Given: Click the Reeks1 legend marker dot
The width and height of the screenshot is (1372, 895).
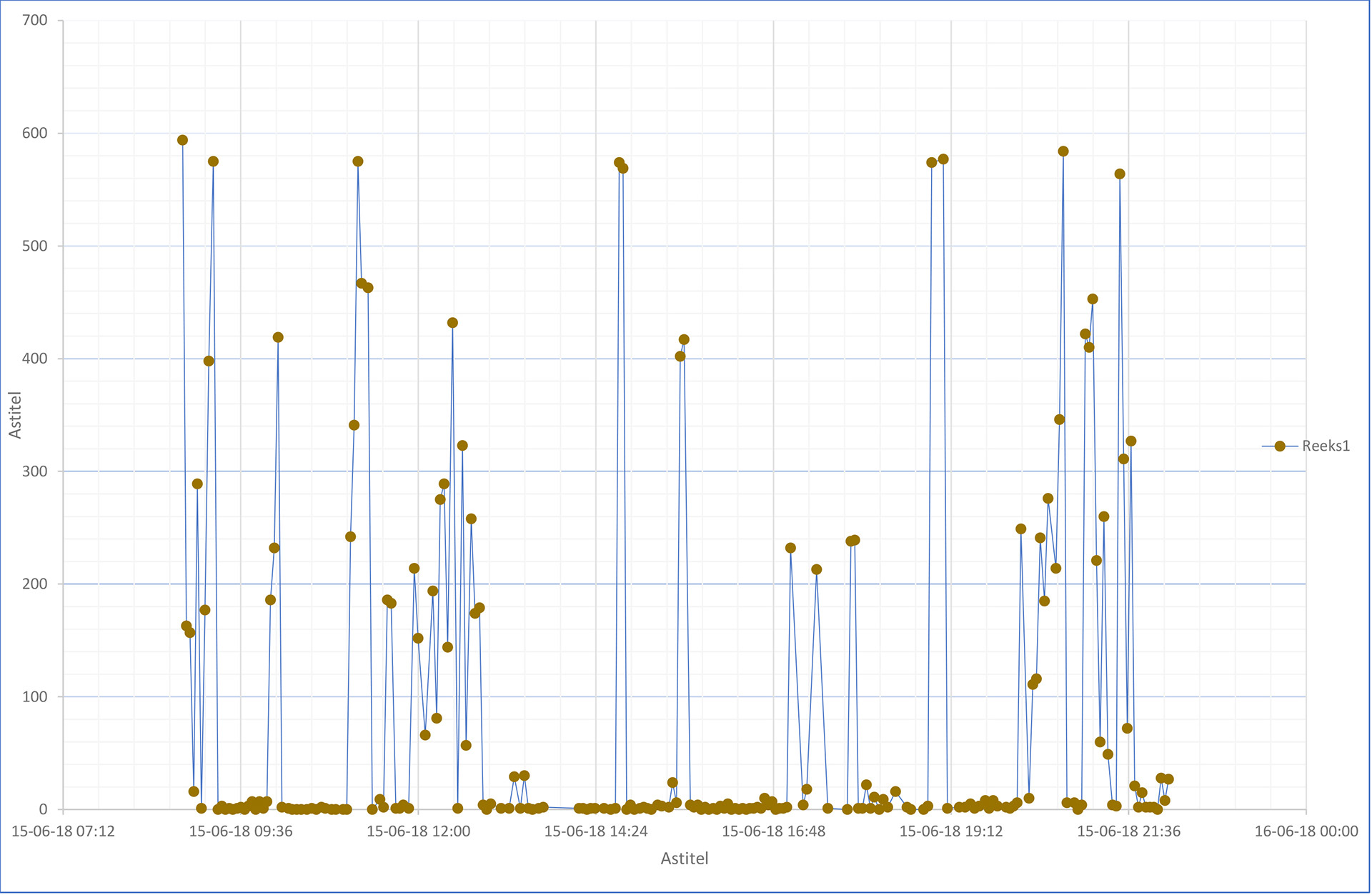Looking at the screenshot, I should click(x=1280, y=446).
